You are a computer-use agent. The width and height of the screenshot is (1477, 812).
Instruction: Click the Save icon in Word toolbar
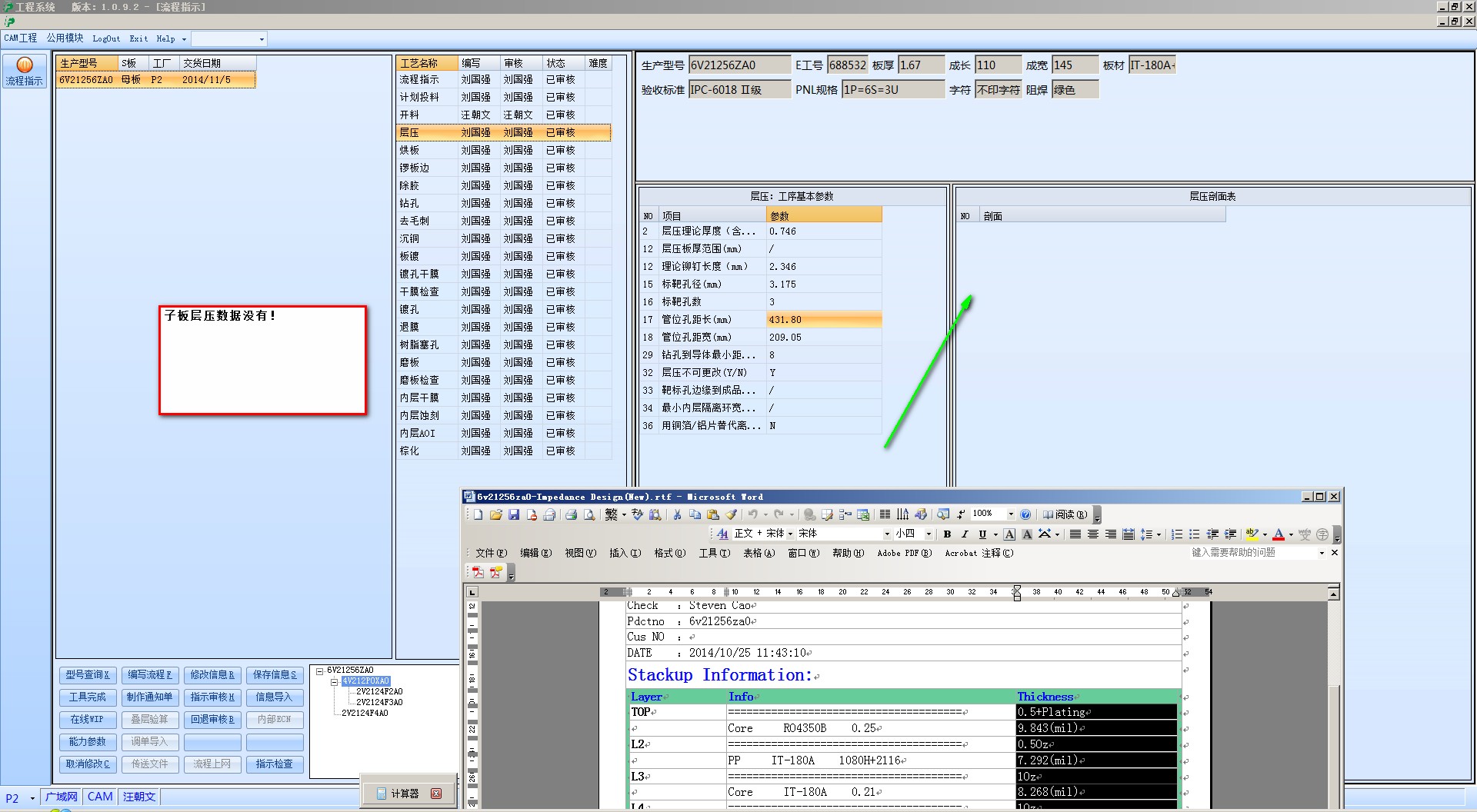[514, 514]
